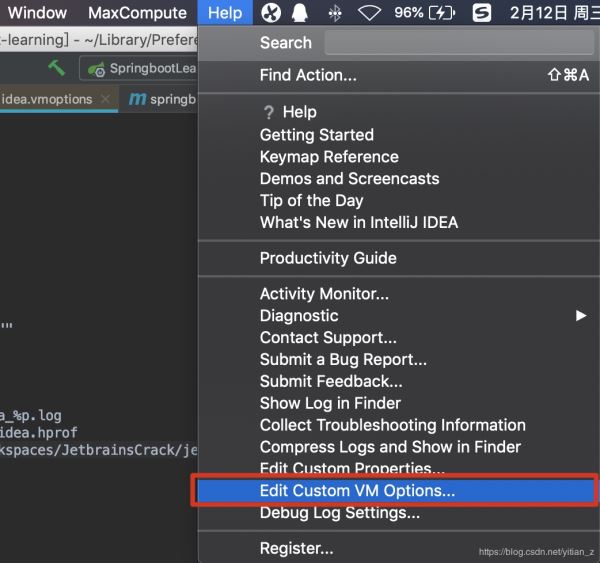
Task: Open the Bluetooth status icon
Action: point(335,13)
